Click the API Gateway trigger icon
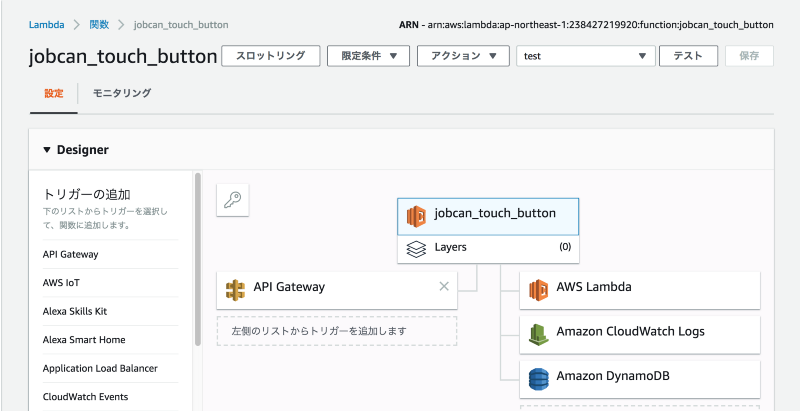This screenshot has height=411, width=800. coord(235,290)
